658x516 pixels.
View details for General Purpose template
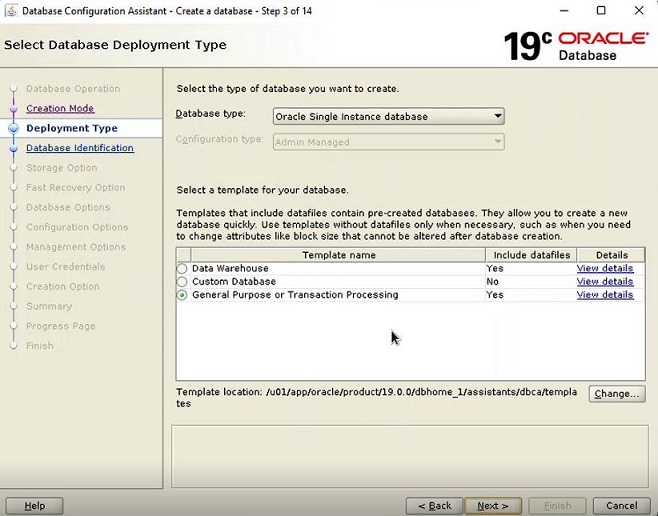(604, 295)
